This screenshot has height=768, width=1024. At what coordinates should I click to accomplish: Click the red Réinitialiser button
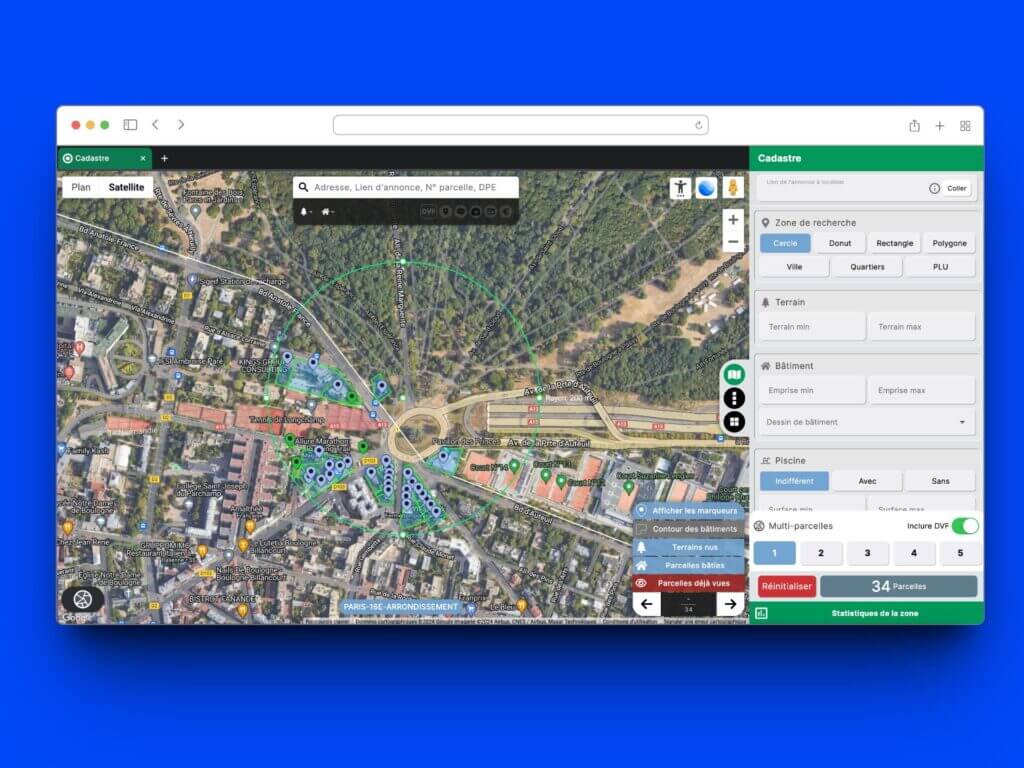tap(786, 587)
